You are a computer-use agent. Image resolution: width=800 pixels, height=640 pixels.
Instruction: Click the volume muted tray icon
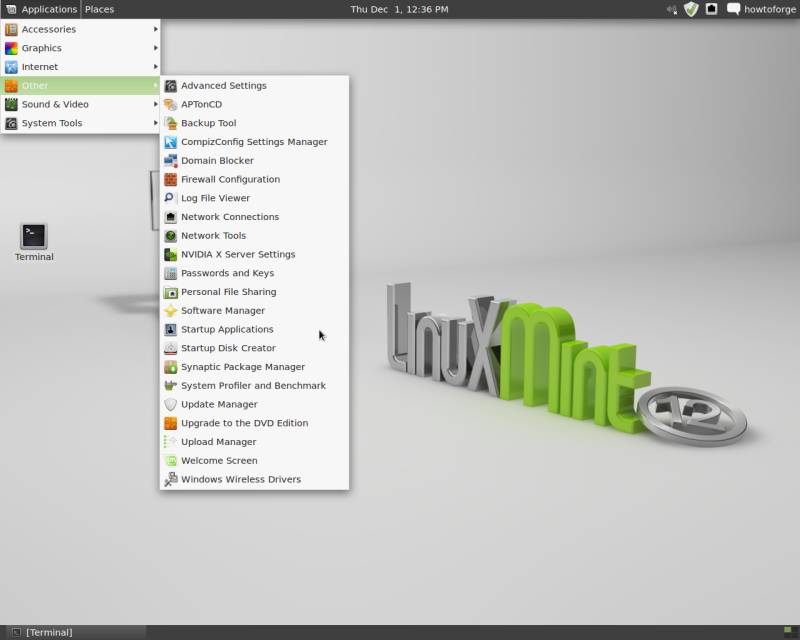[672, 9]
